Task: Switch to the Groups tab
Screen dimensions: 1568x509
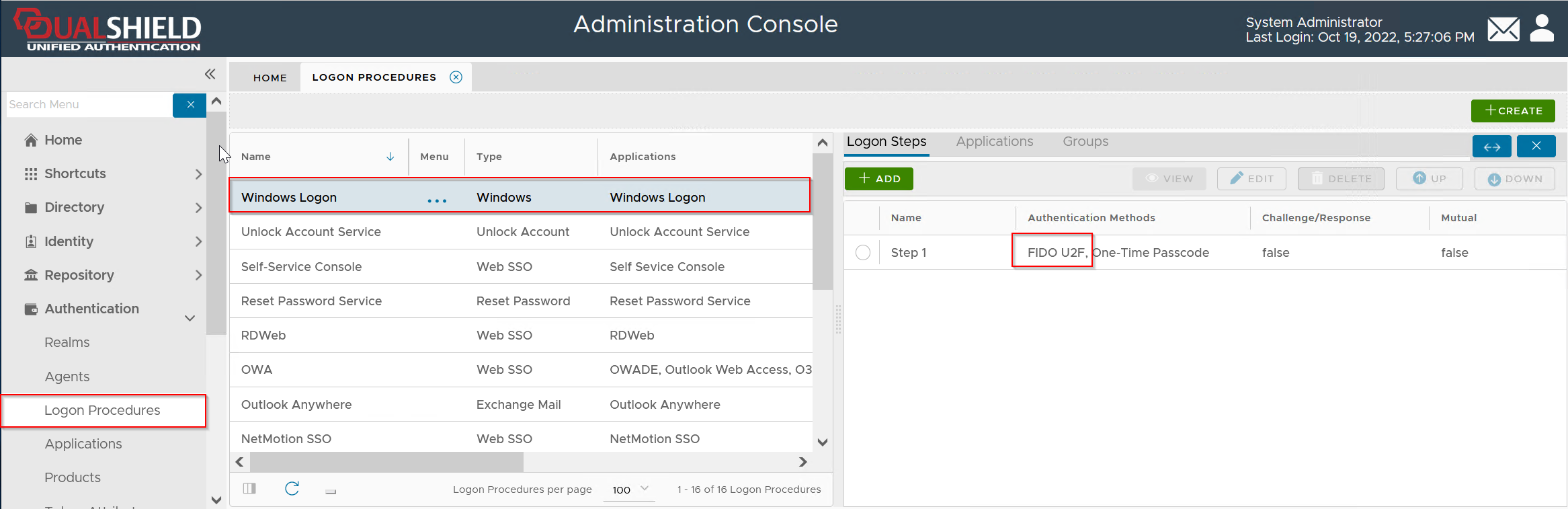Action: [1085, 142]
